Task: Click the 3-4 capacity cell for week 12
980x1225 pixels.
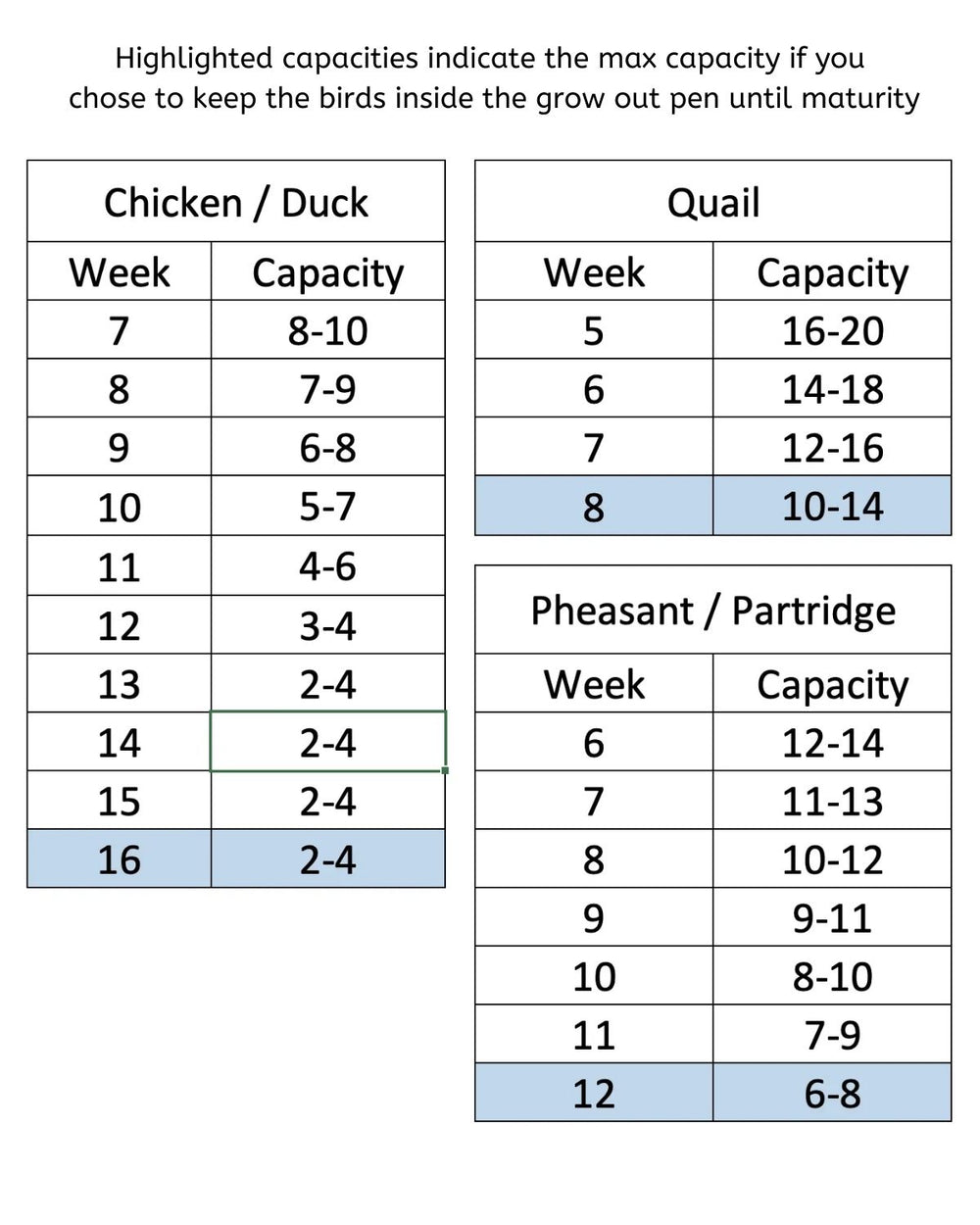Action: click(x=328, y=624)
